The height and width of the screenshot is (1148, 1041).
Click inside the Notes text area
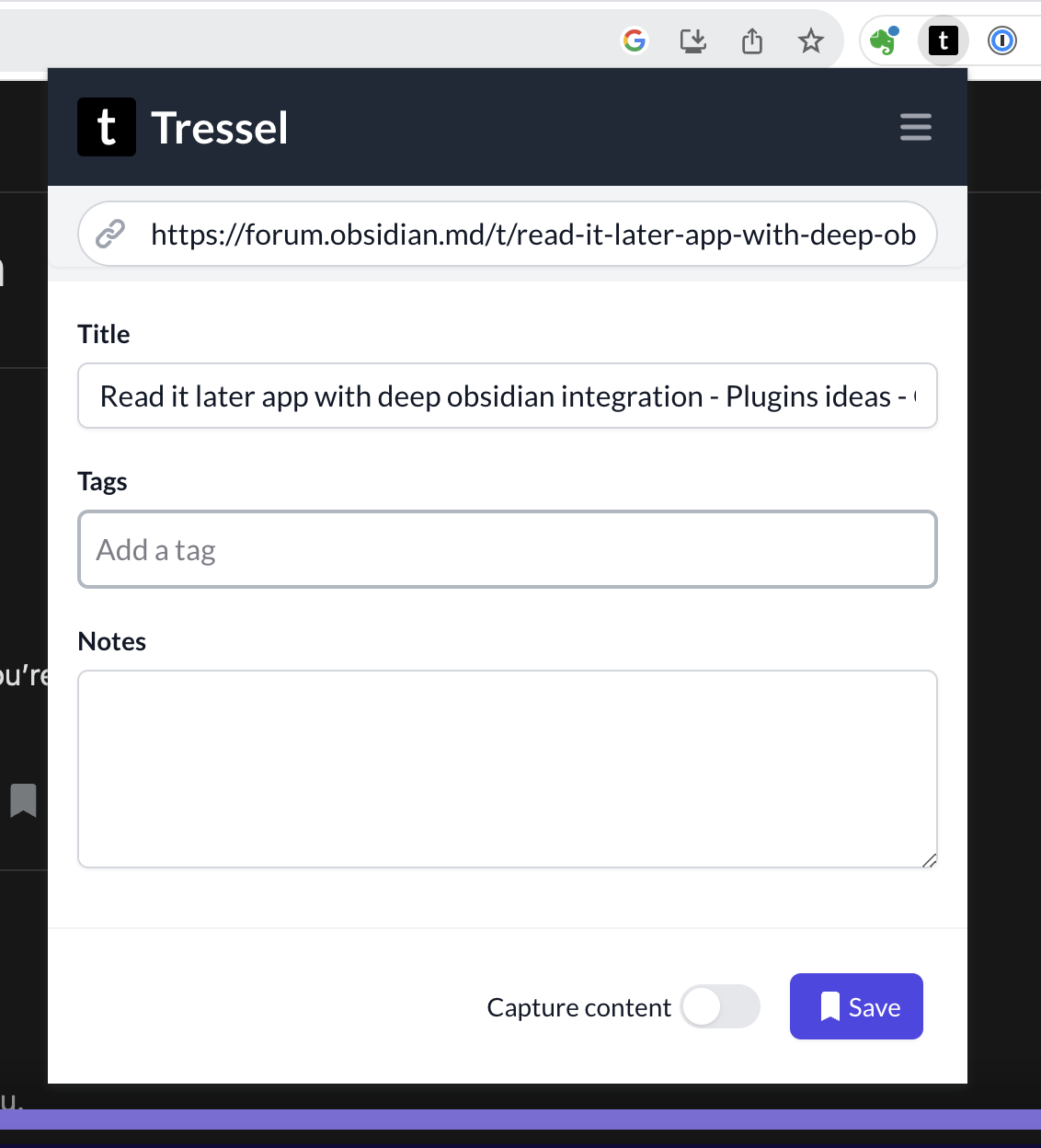pos(508,769)
